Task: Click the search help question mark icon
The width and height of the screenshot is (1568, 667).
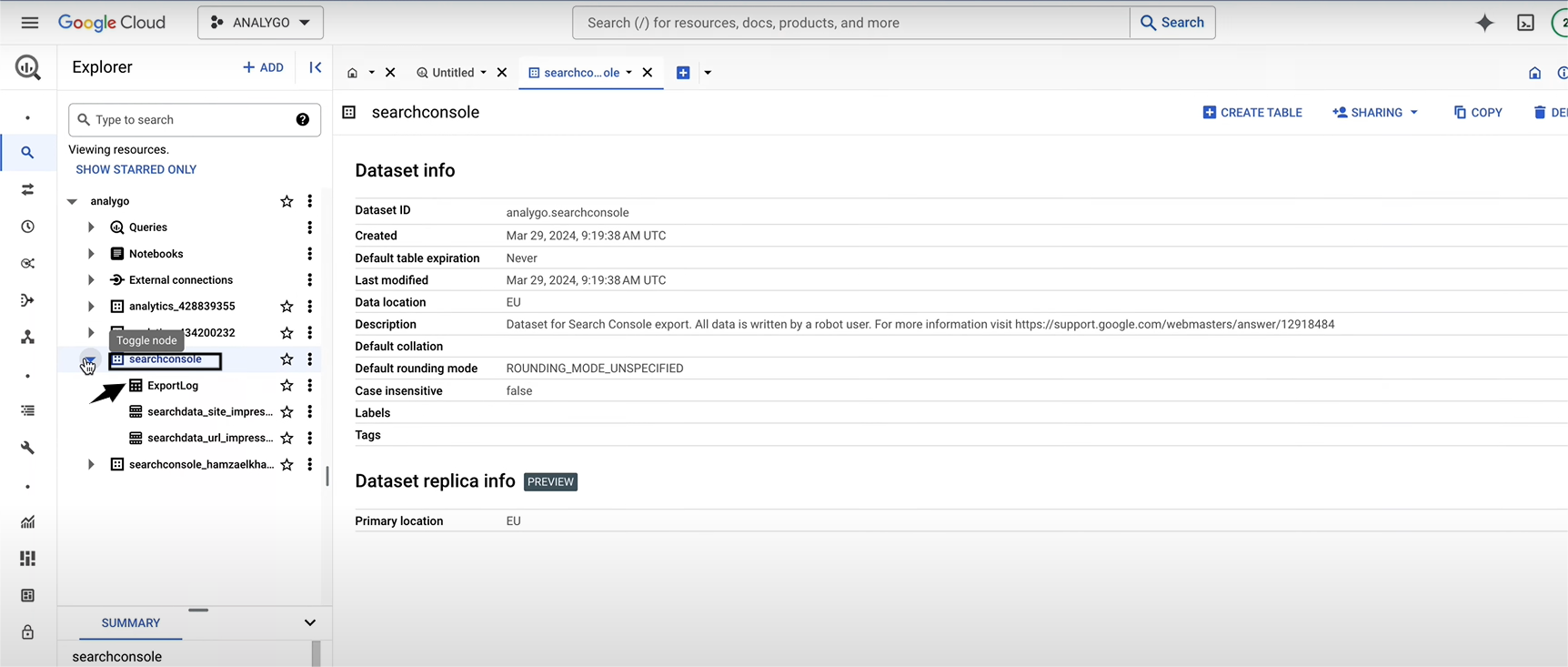Action: tap(303, 119)
